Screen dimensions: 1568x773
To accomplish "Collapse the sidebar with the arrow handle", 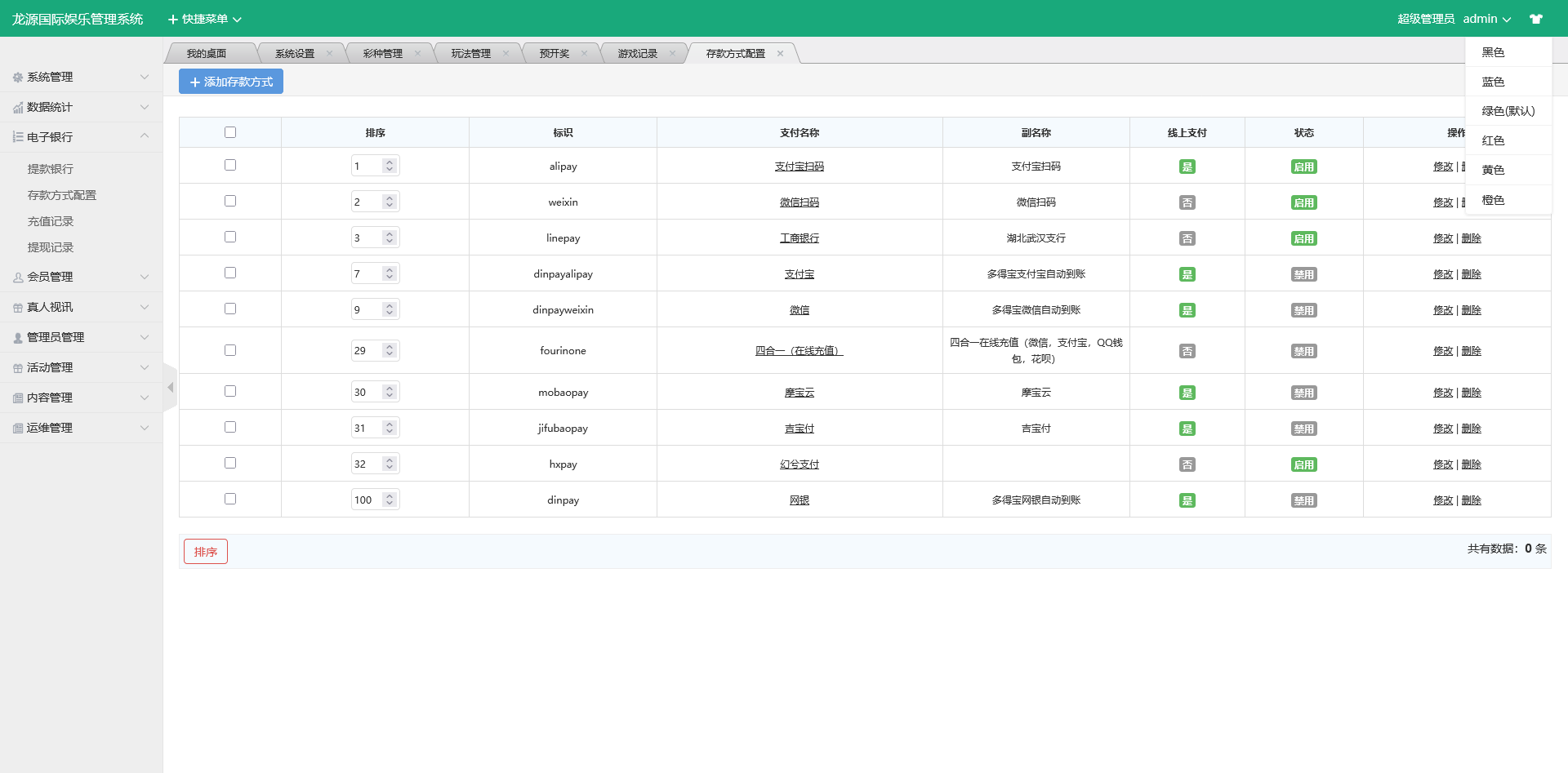I will (x=170, y=388).
